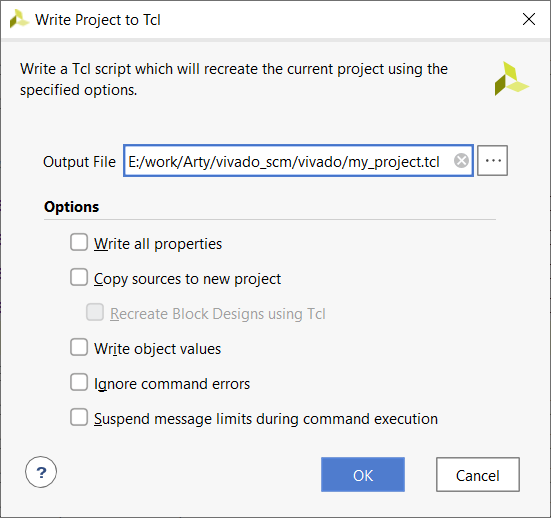Check Suspend message limits during command execution
551x518 pixels.
(79, 417)
